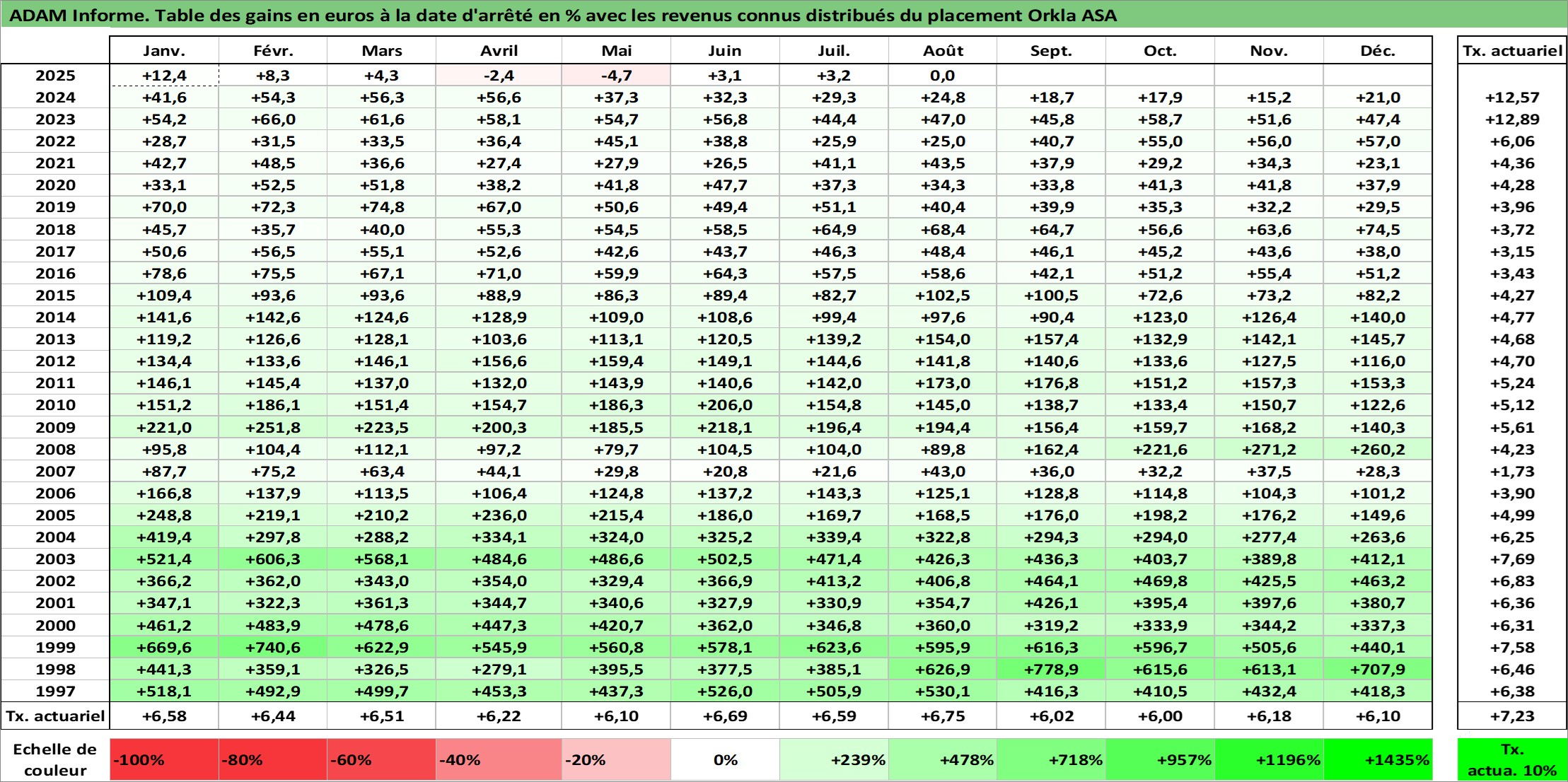Click the Mai column header

pos(616,51)
